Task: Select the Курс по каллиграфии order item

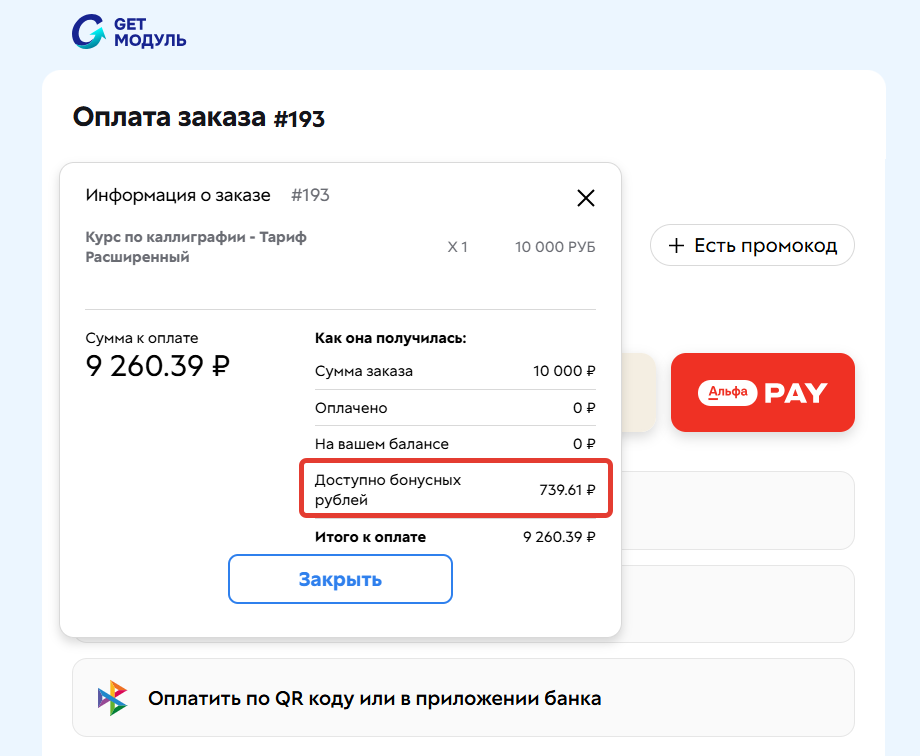Action: pos(197,247)
